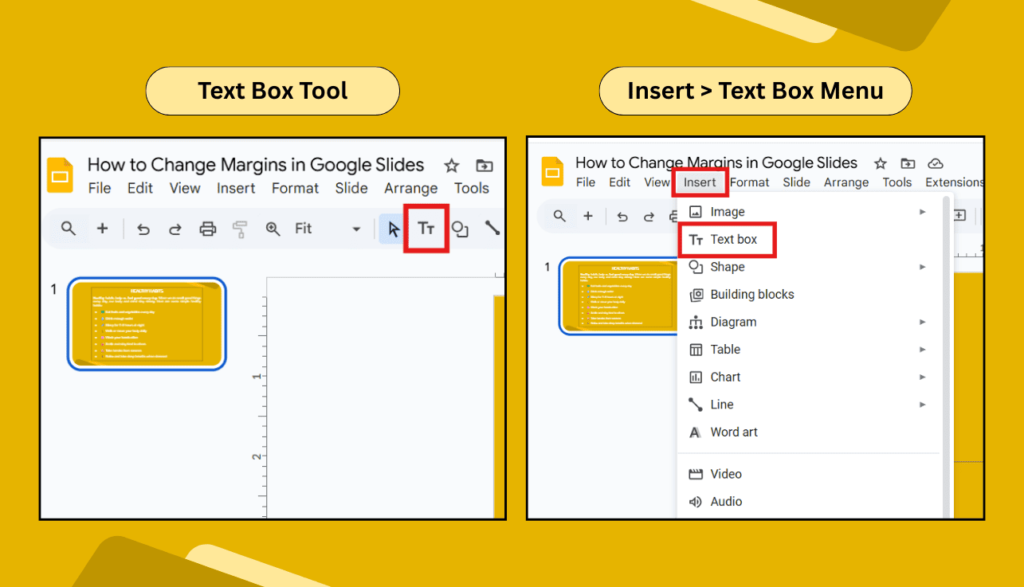The width and height of the screenshot is (1024, 587).
Task: Open the Arrange menu in left screenshot
Action: 411,188
